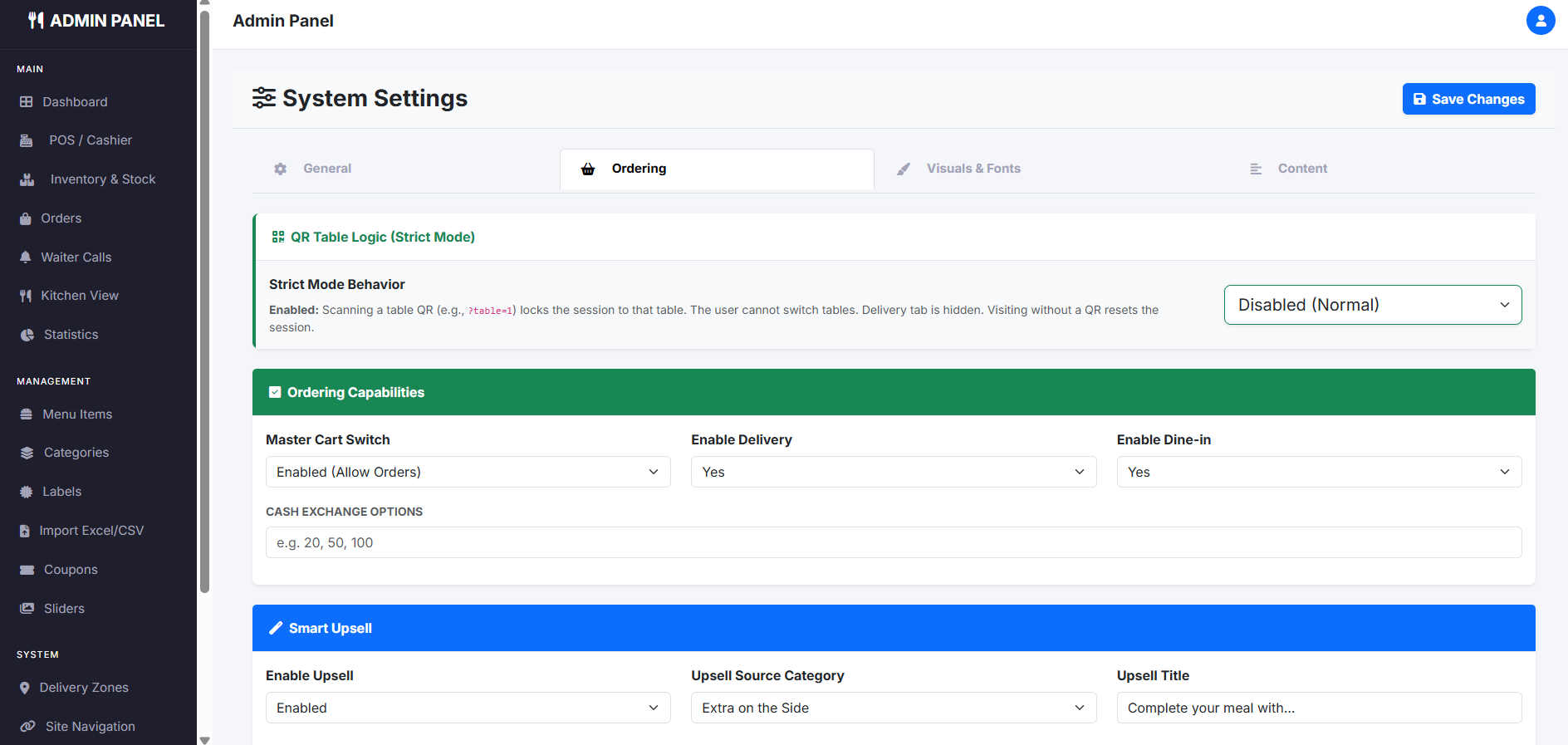Click the user profile avatar icon
The width and height of the screenshot is (1568, 745).
click(x=1540, y=21)
